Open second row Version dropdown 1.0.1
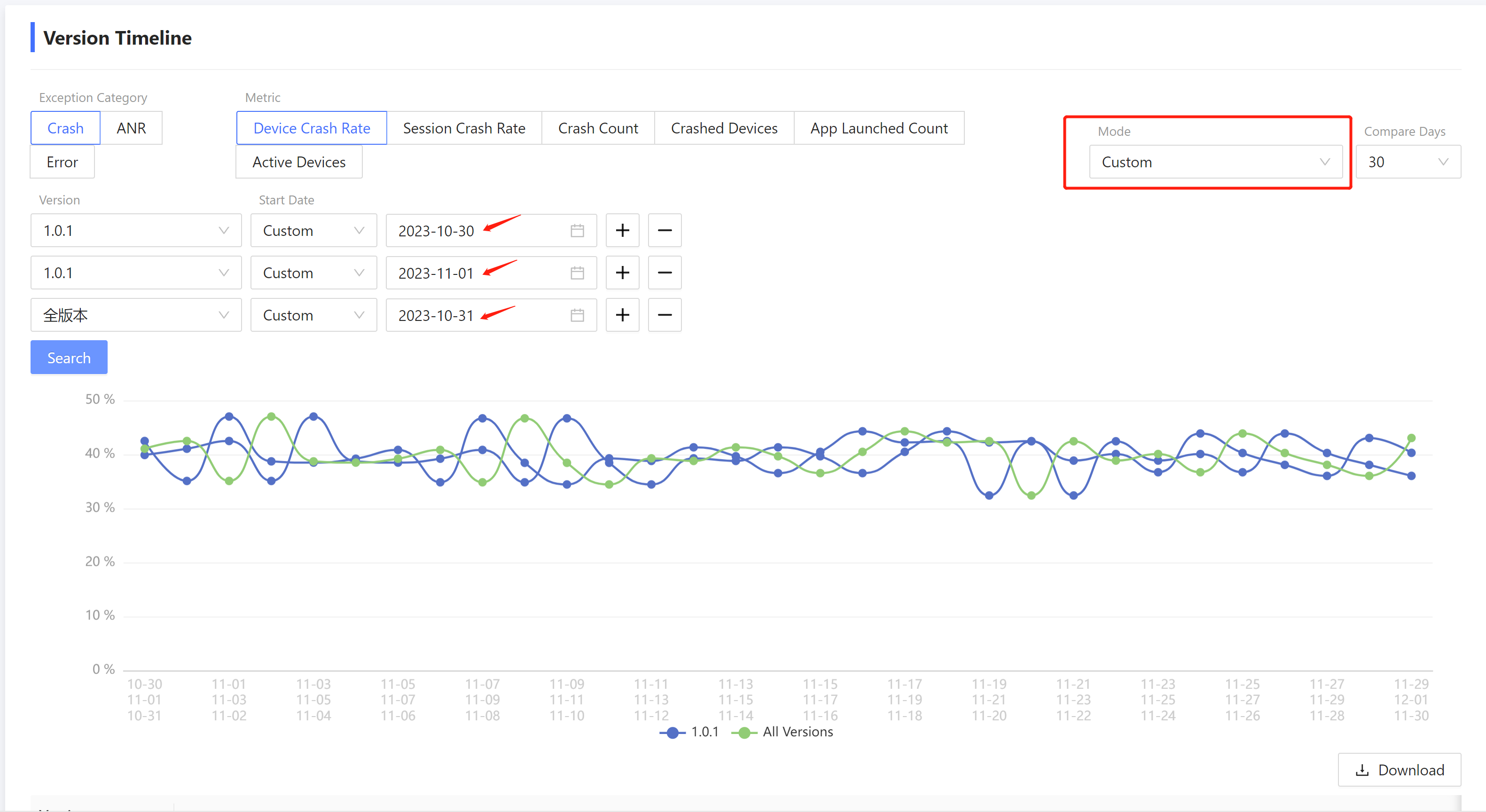The image size is (1486, 812). 136,273
